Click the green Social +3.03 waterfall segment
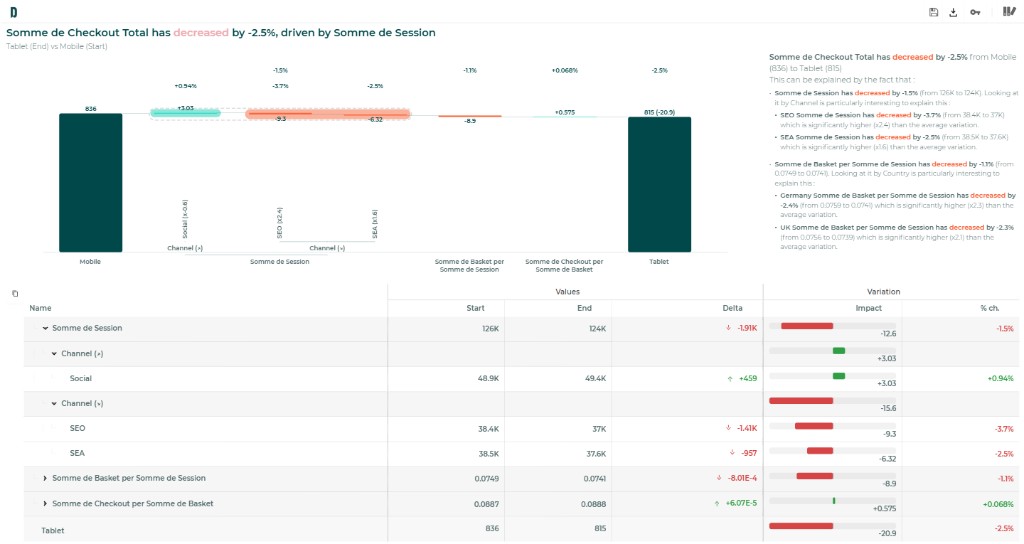The image size is (1024, 544). (x=185, y=113)
